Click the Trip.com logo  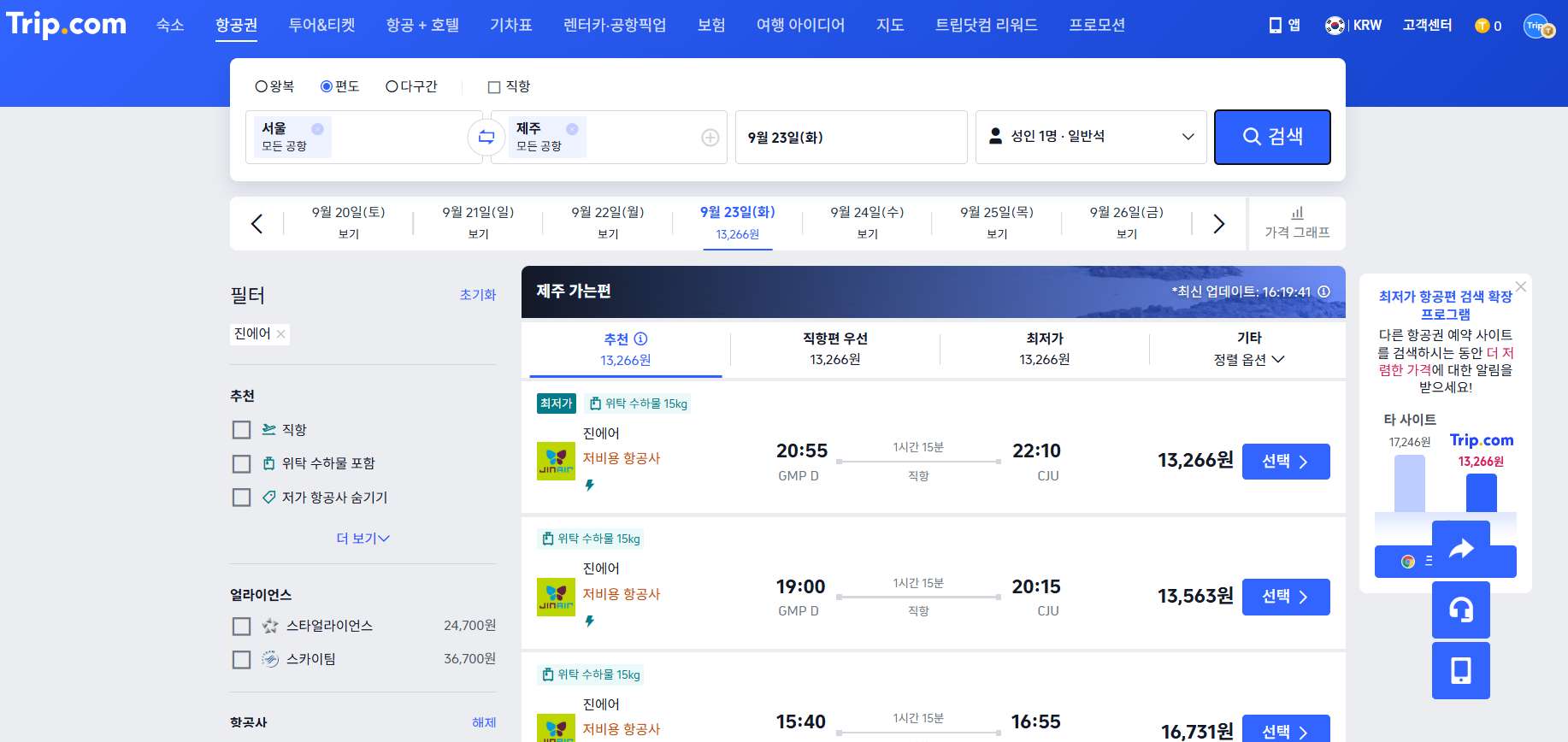pos(66,25)
